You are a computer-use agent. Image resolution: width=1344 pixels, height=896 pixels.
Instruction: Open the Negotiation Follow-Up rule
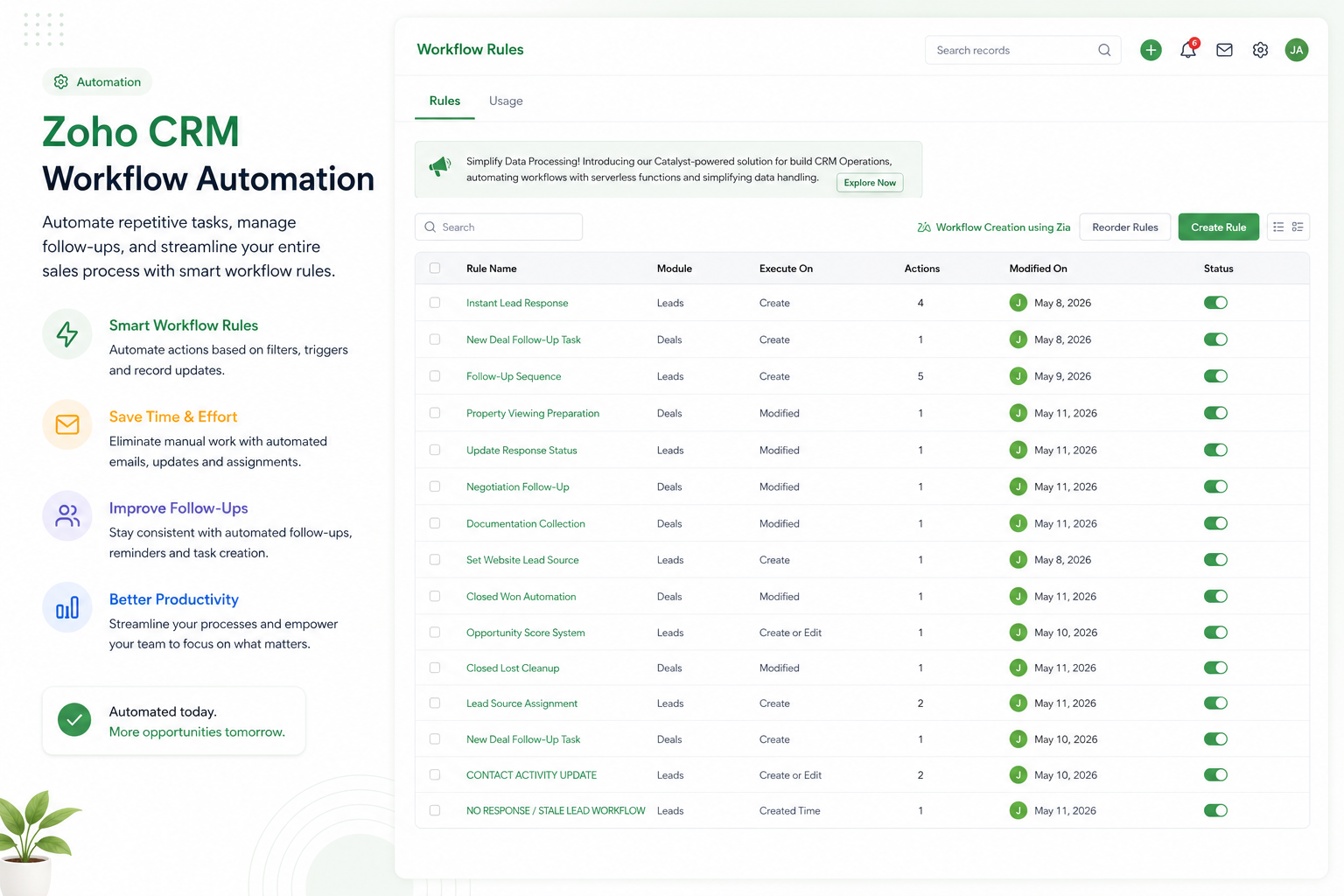pos(518,486)
